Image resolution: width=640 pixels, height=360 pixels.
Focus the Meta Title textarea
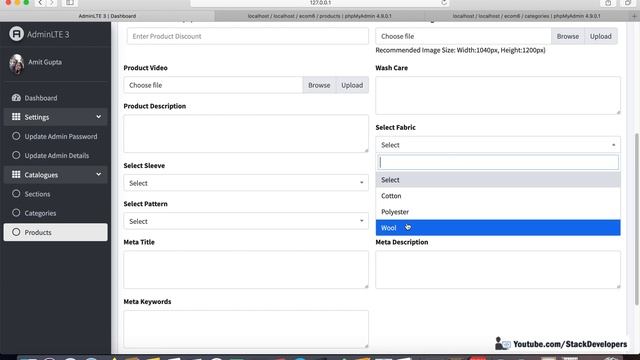coord(246,269)
